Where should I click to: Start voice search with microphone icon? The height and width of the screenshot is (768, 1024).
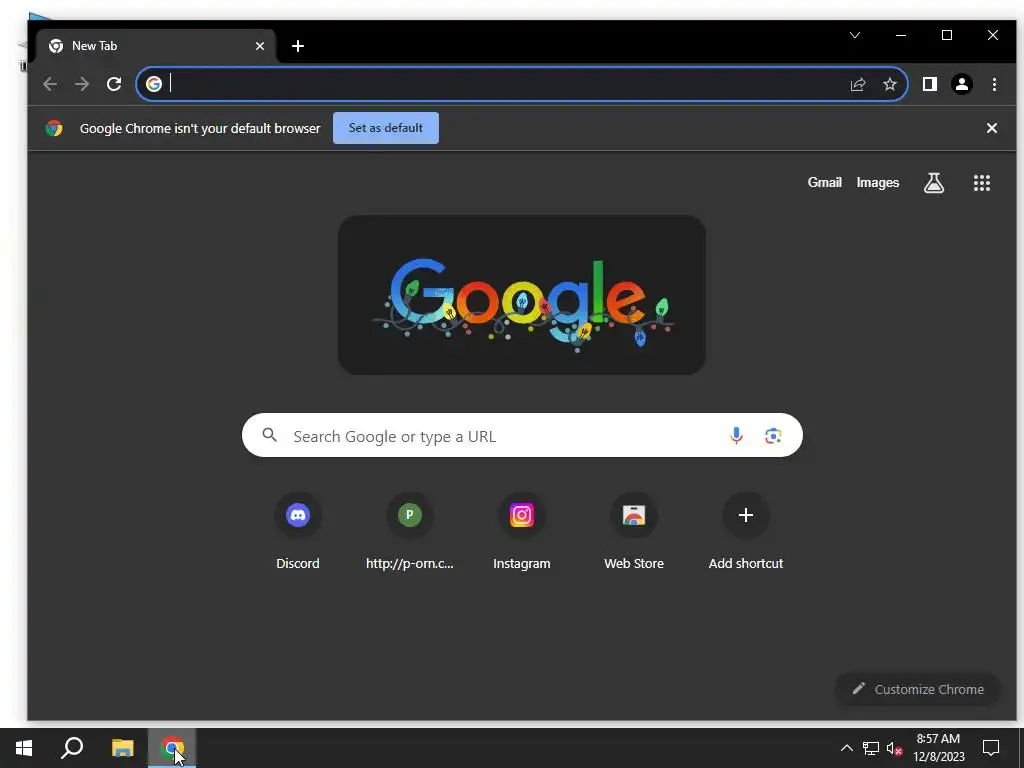(x=736, y=436)
